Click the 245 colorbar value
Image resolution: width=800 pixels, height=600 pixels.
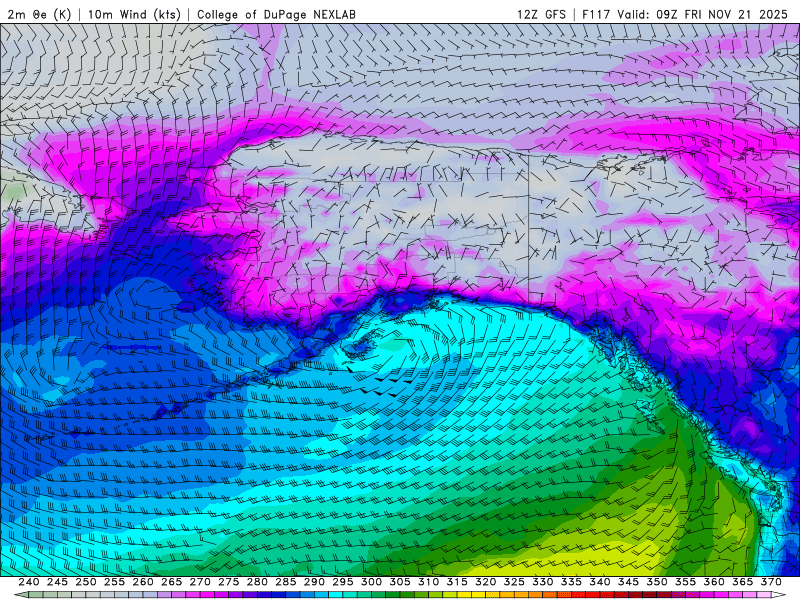click(57, 582)
